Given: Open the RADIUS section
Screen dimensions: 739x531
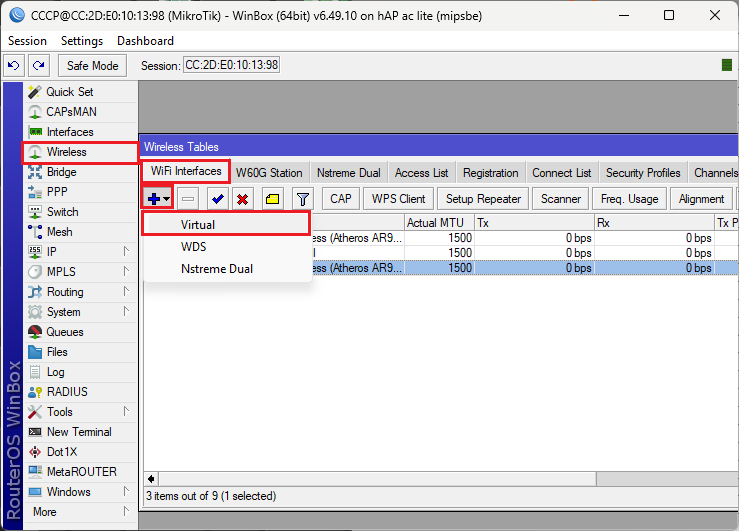Looking at the screenshot, I should [x=80, y=392].
